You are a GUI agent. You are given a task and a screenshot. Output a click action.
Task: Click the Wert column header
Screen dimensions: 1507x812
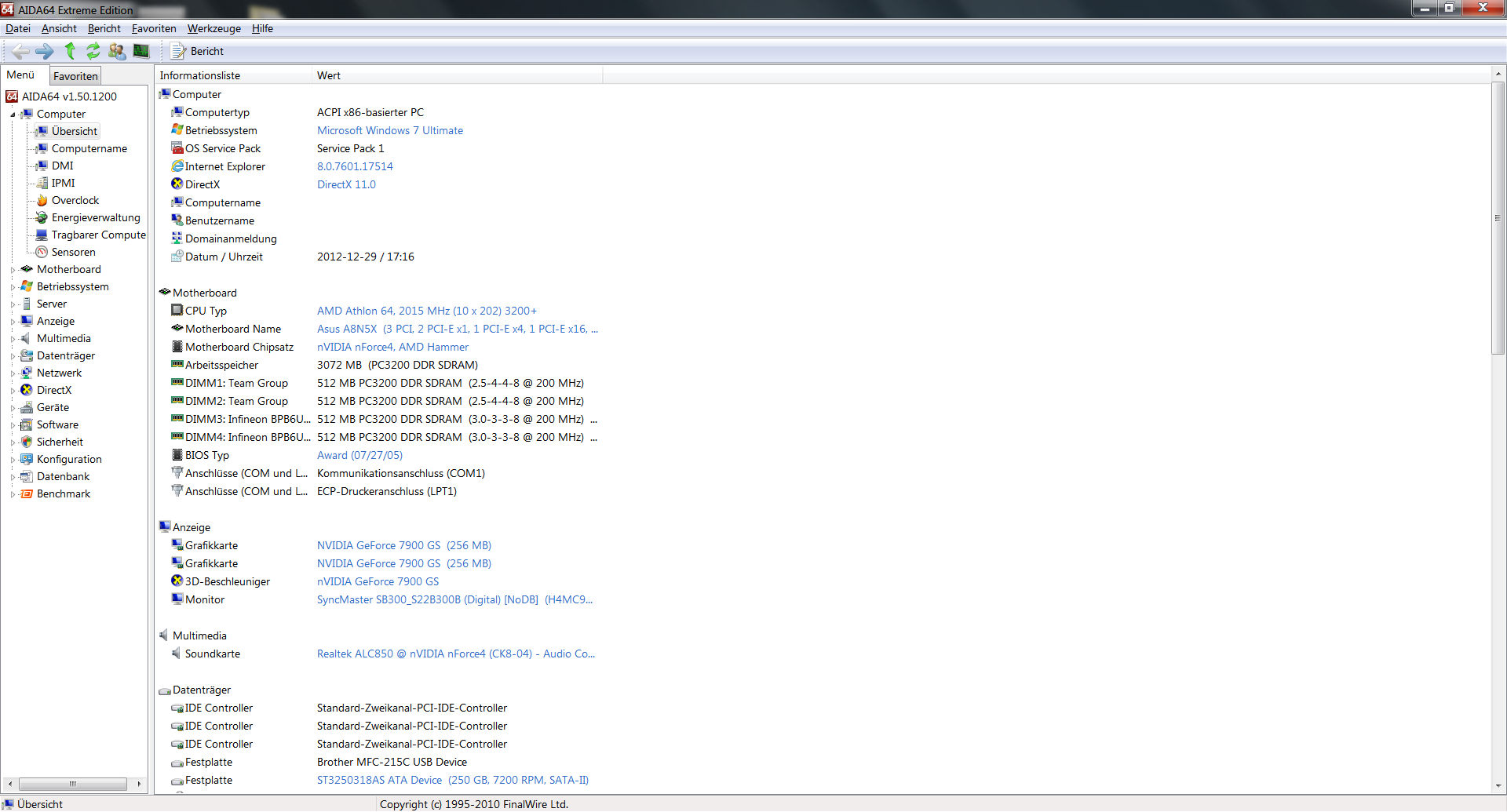(458, 75)
